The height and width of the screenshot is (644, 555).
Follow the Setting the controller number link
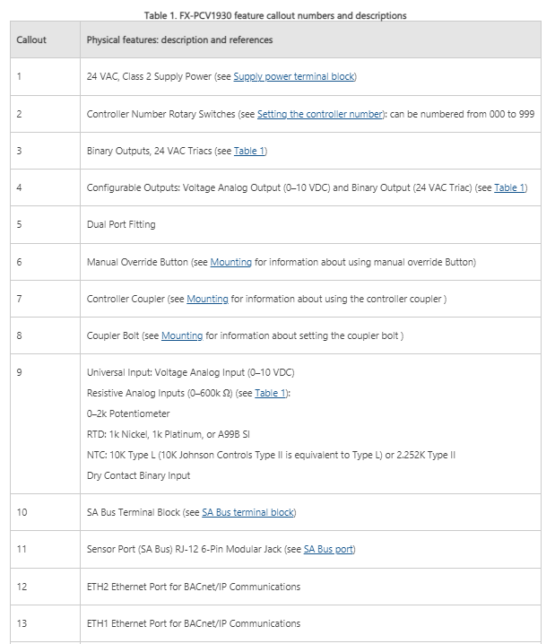coord(320,114)
